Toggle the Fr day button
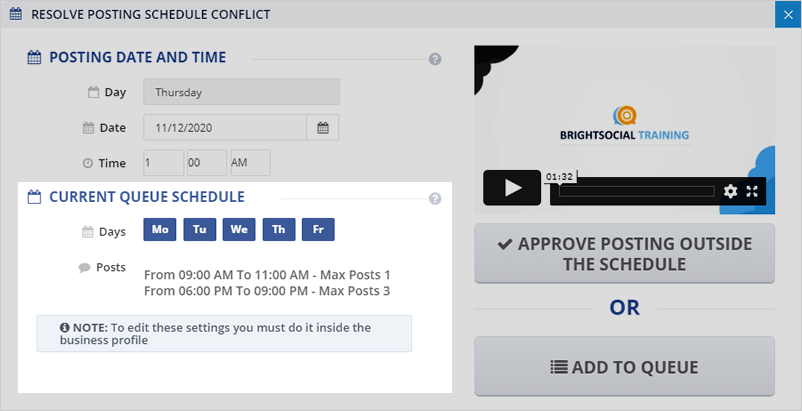The height and width of the screenshot is (411, 802). point(318,230)
